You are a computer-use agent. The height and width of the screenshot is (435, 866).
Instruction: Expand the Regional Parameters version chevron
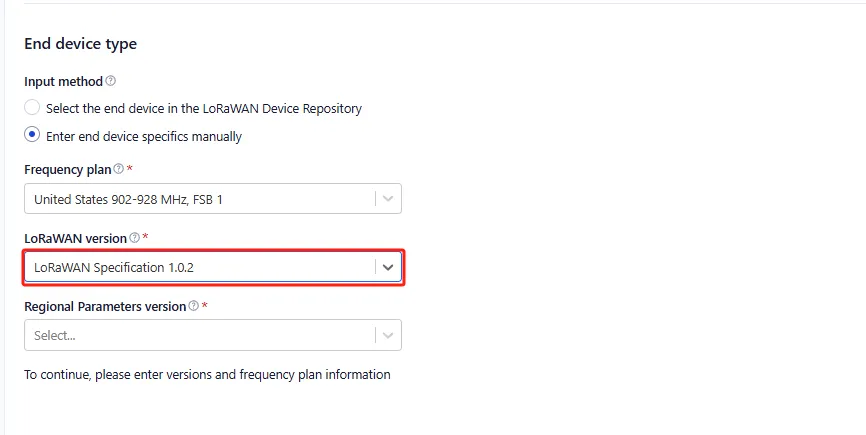(x=388, y=336)
